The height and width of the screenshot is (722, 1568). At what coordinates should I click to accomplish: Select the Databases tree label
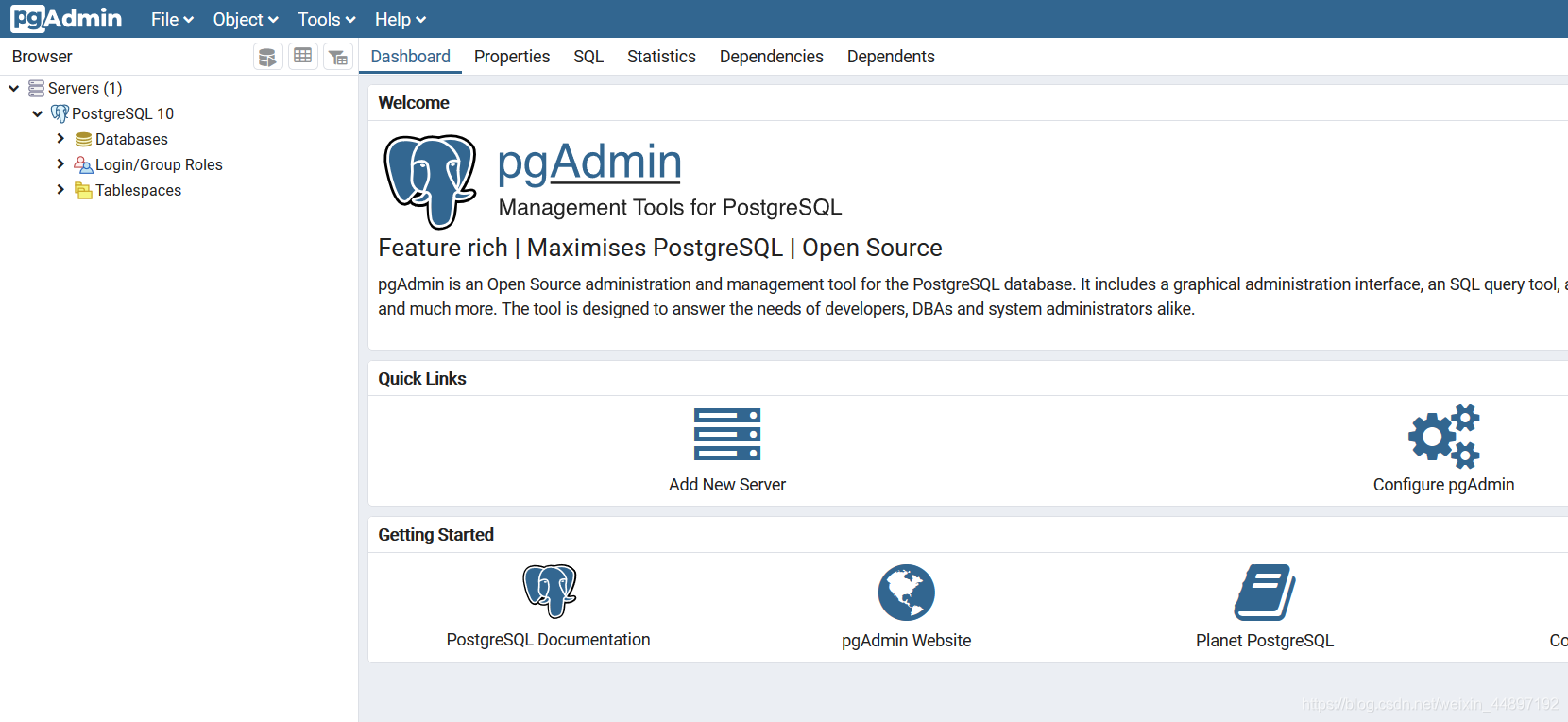(x=131, y=139)
